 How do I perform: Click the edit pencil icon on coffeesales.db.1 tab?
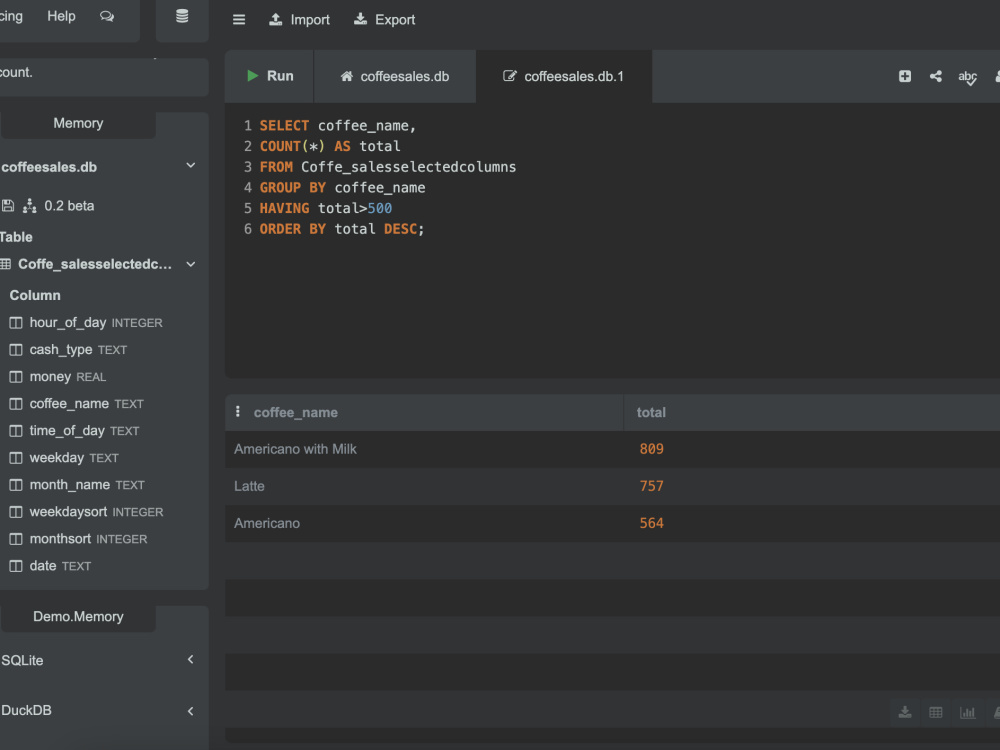510,77
